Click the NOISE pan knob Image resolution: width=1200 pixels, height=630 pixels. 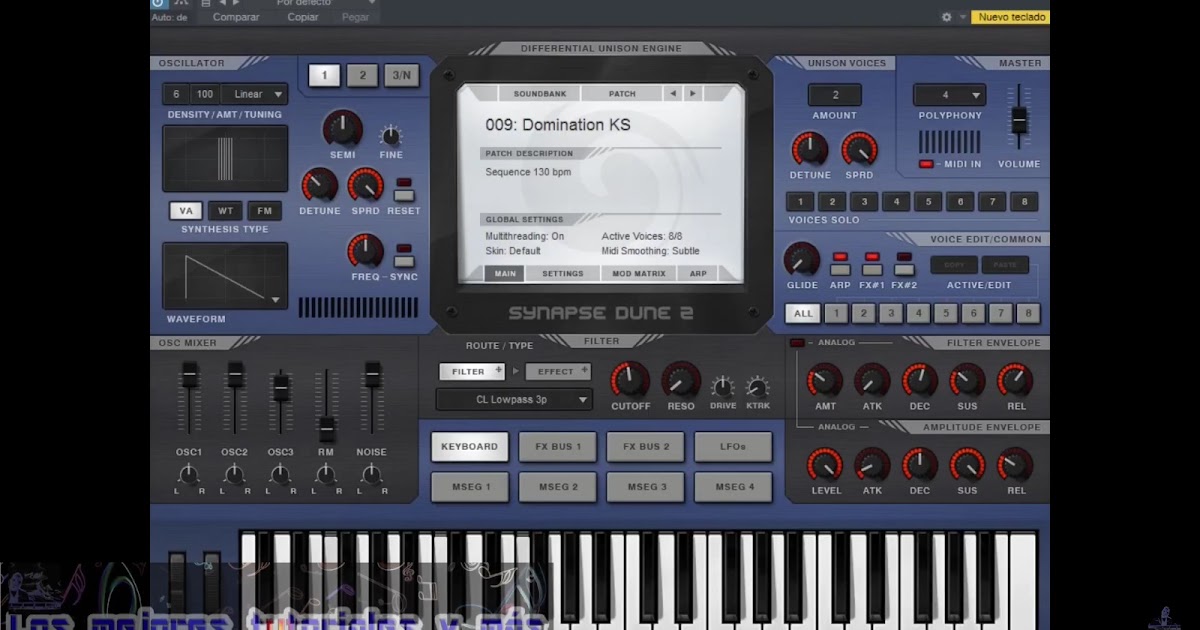click(372, 474)
